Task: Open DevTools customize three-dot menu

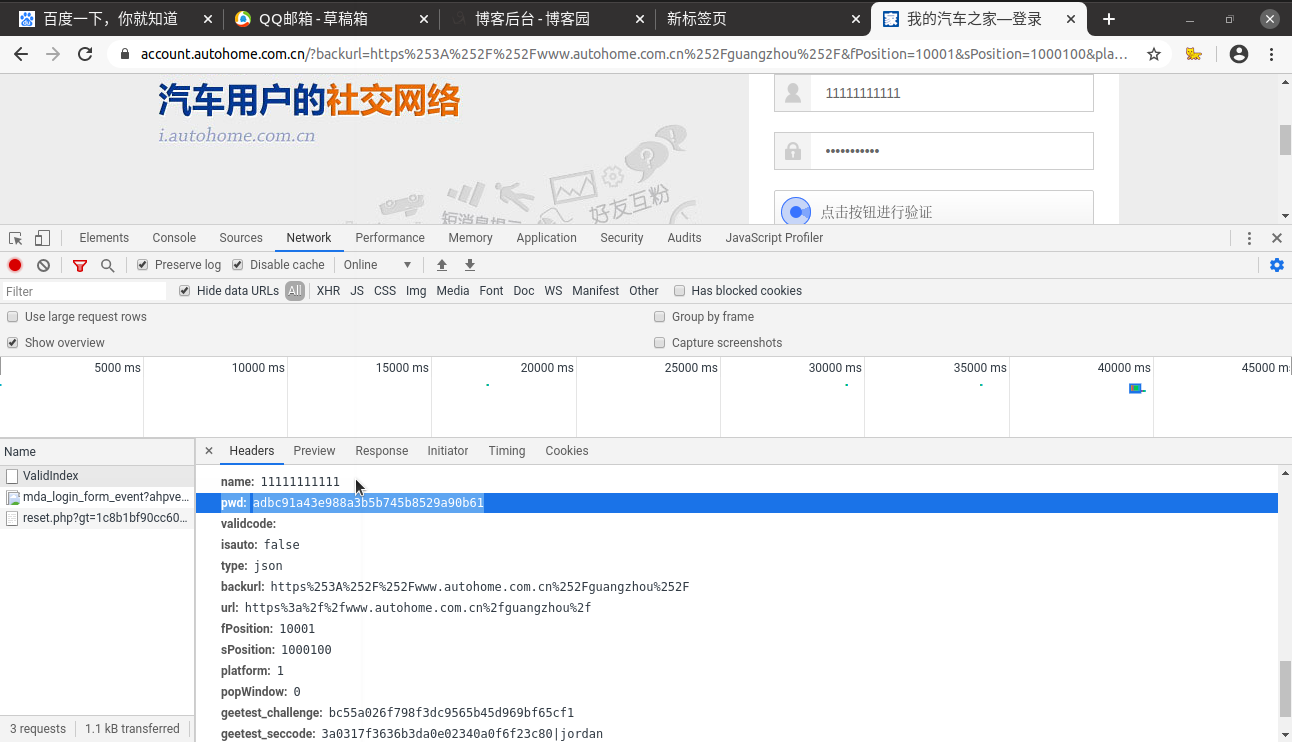Action: point(1249,238)
